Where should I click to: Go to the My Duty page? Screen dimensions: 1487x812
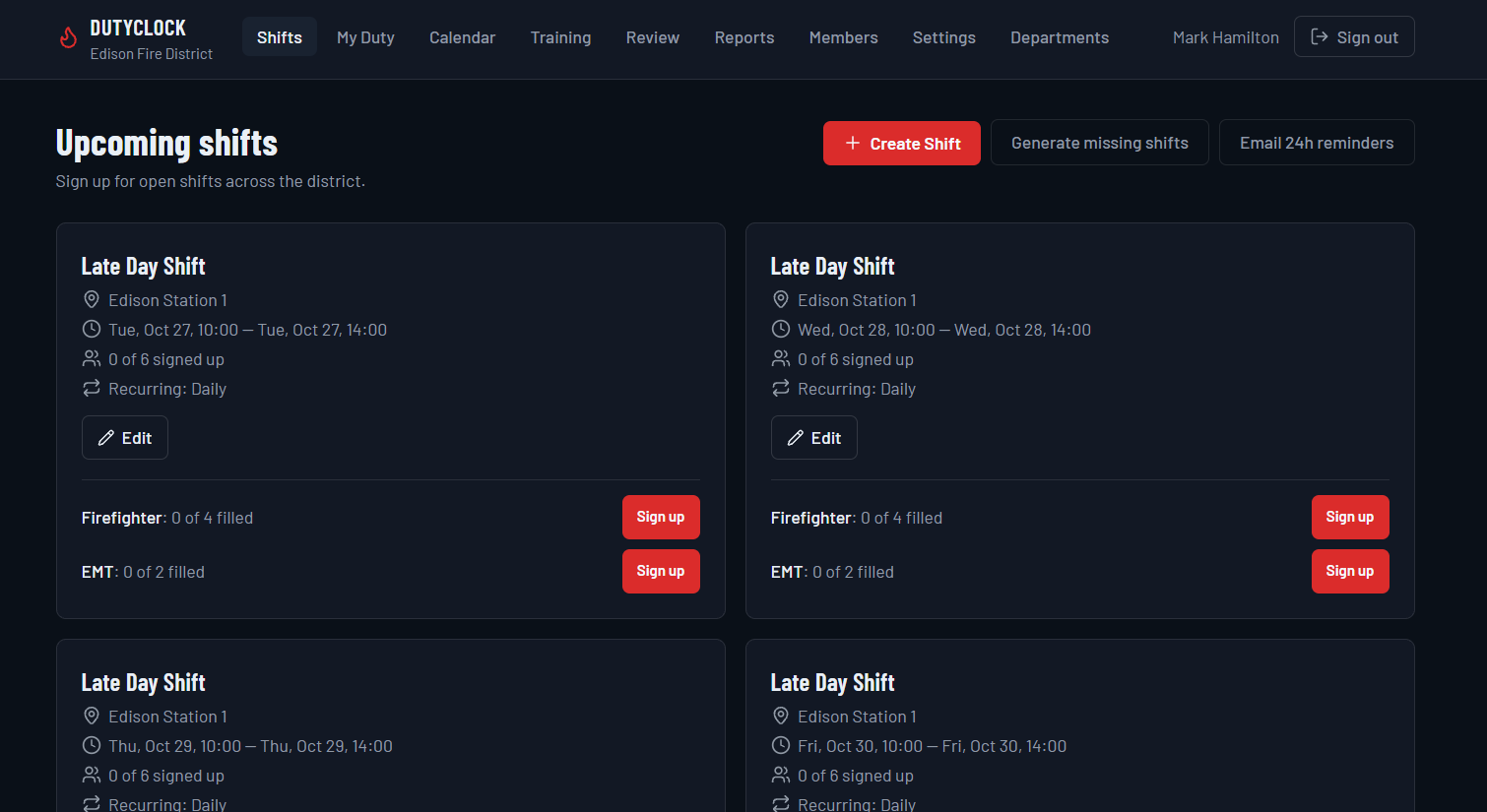coord(365,37)
